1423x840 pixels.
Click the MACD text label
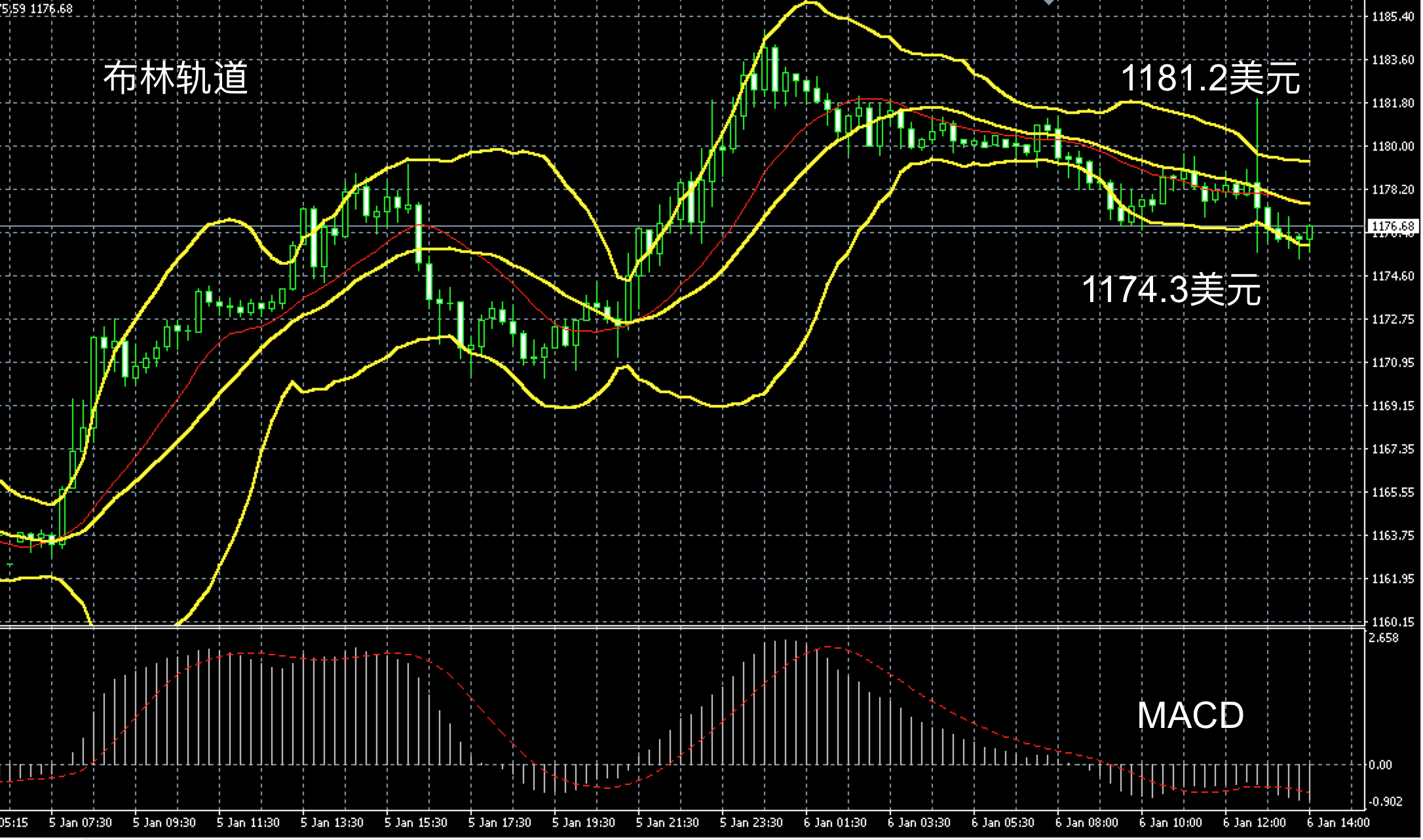[x=1190, y=715]
